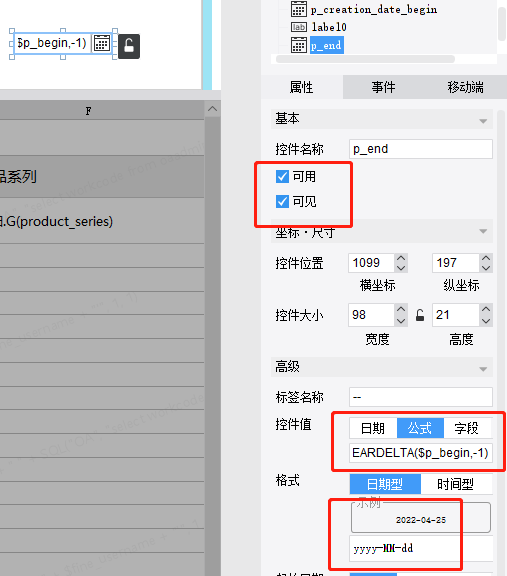Select the 时间型 format button
The image size is (507, 576).
pyautogui.click(x=456, y=484)
